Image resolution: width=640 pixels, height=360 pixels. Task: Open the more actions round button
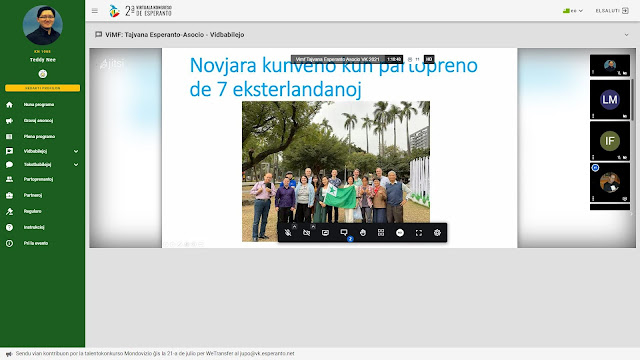pos(400,233)
